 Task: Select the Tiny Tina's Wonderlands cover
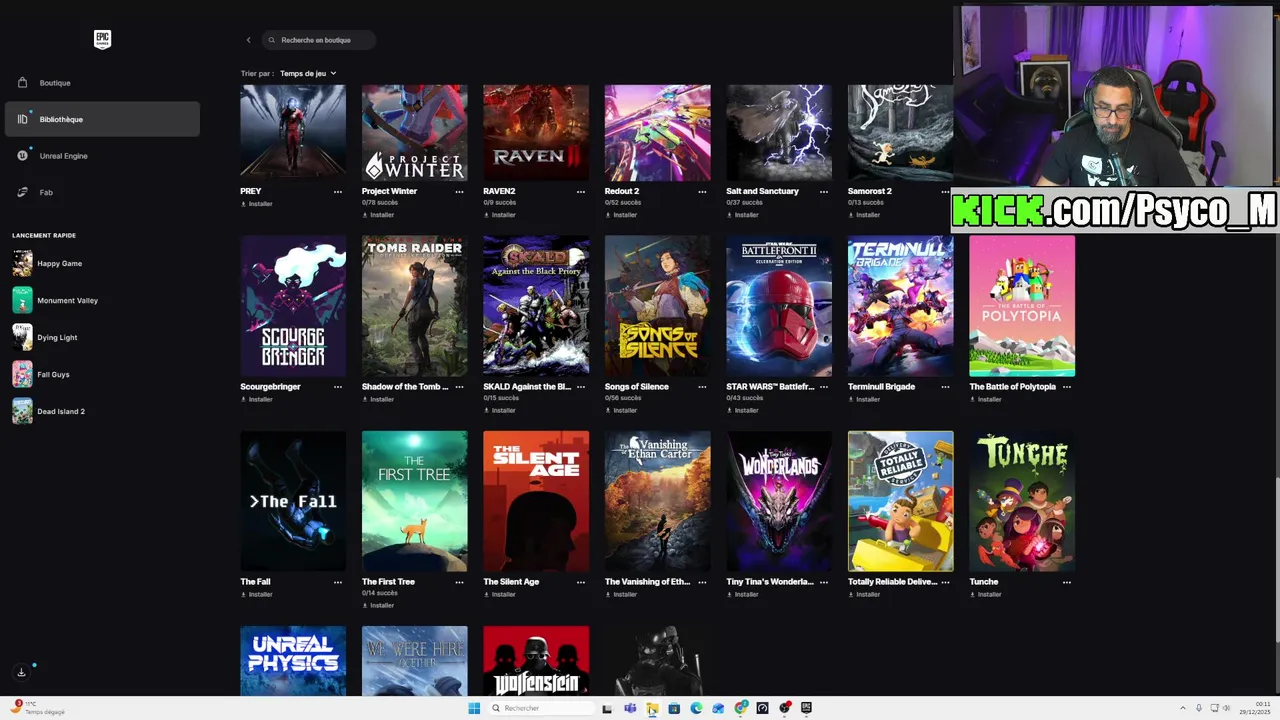(x=779, y=501)
